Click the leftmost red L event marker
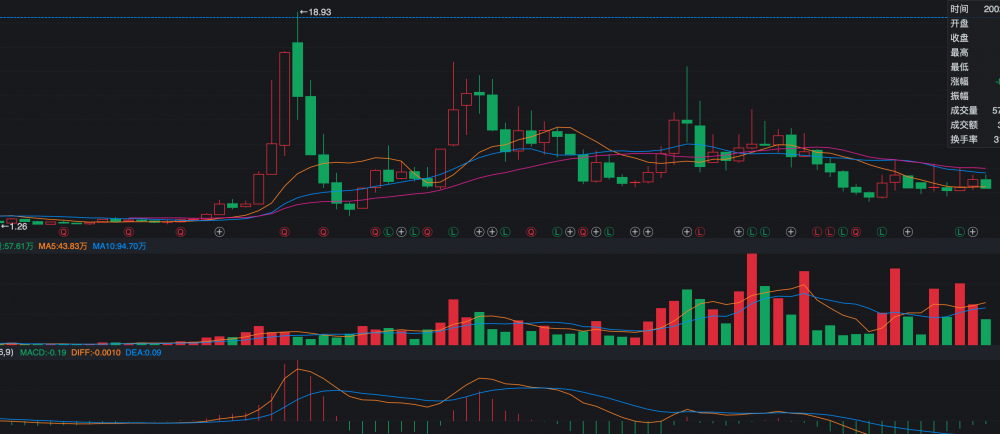 [x=700, y=232]
